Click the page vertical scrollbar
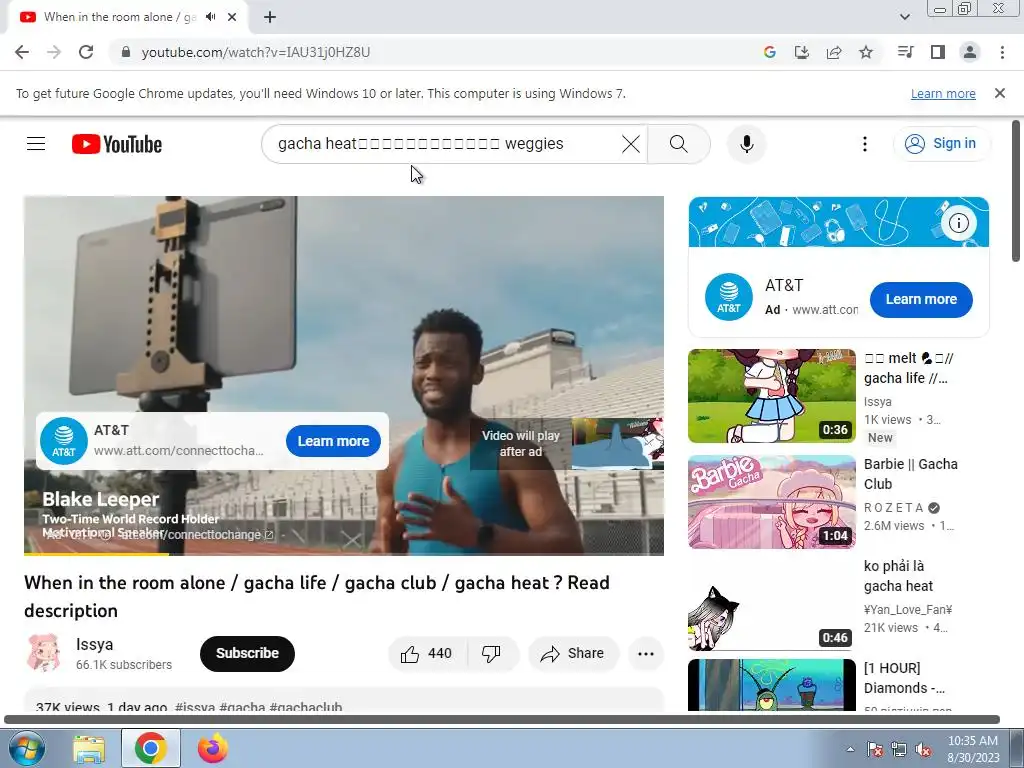The image size is (1024, 768). click(1016, 191)
